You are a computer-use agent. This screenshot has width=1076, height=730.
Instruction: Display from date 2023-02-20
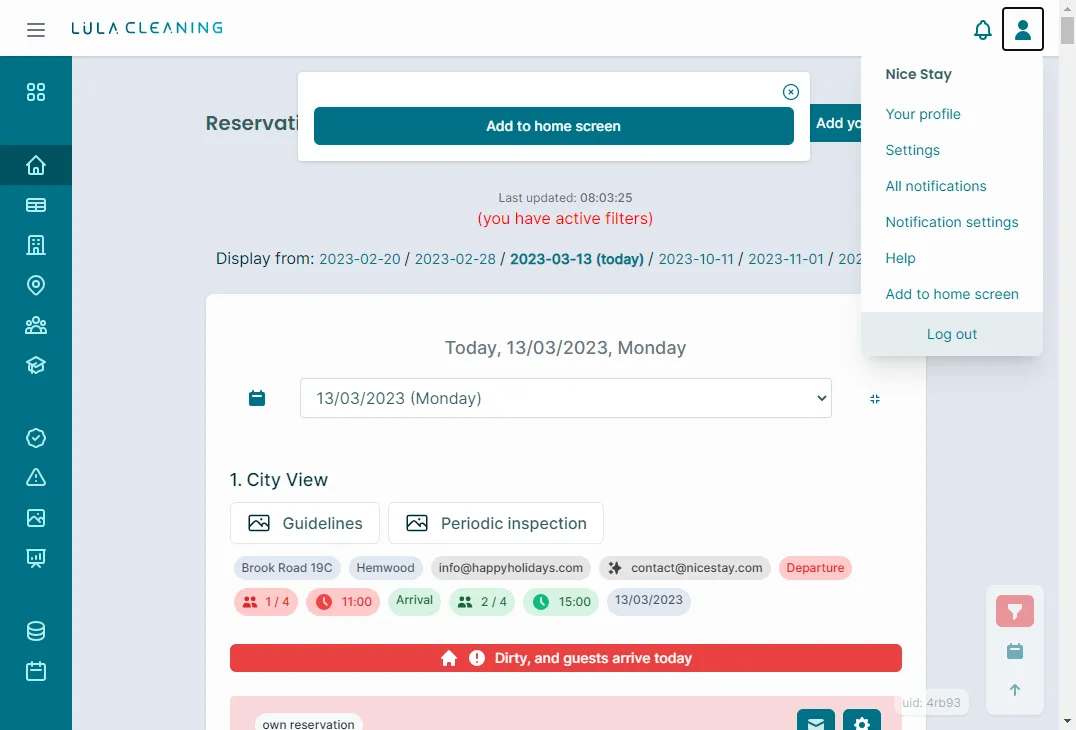tap(360, 259)
